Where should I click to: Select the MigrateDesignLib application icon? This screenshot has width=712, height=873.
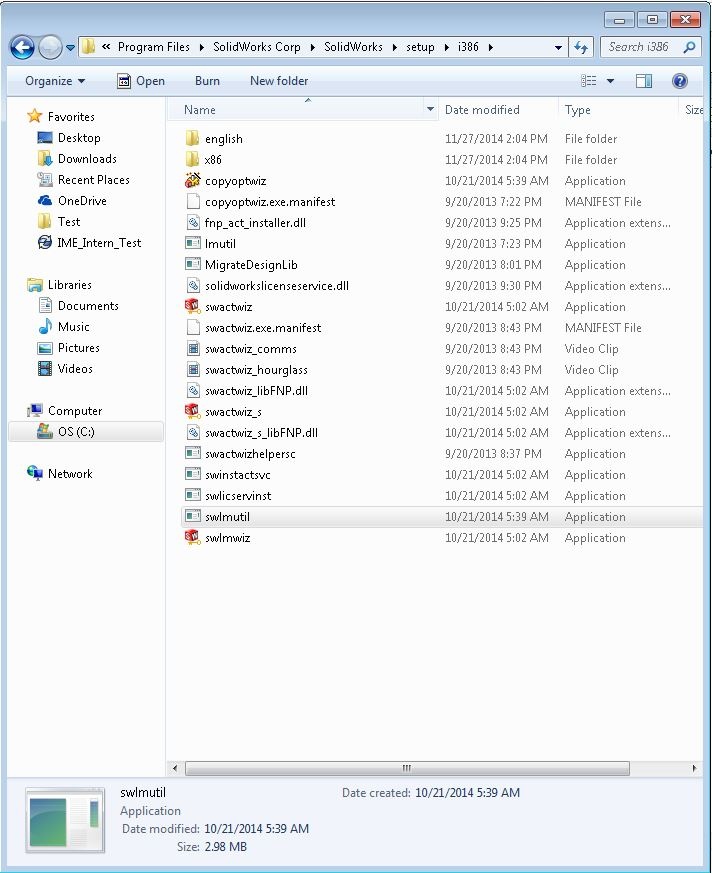click(193, 264)
